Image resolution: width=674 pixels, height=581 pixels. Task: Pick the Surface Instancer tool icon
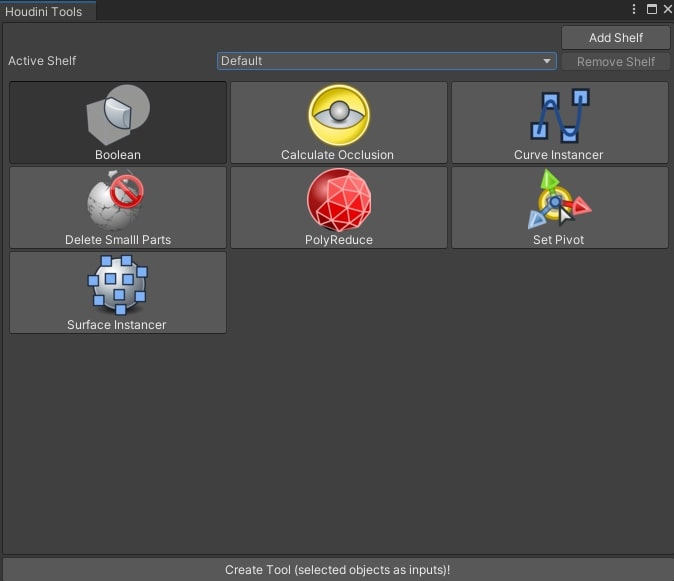118,285
